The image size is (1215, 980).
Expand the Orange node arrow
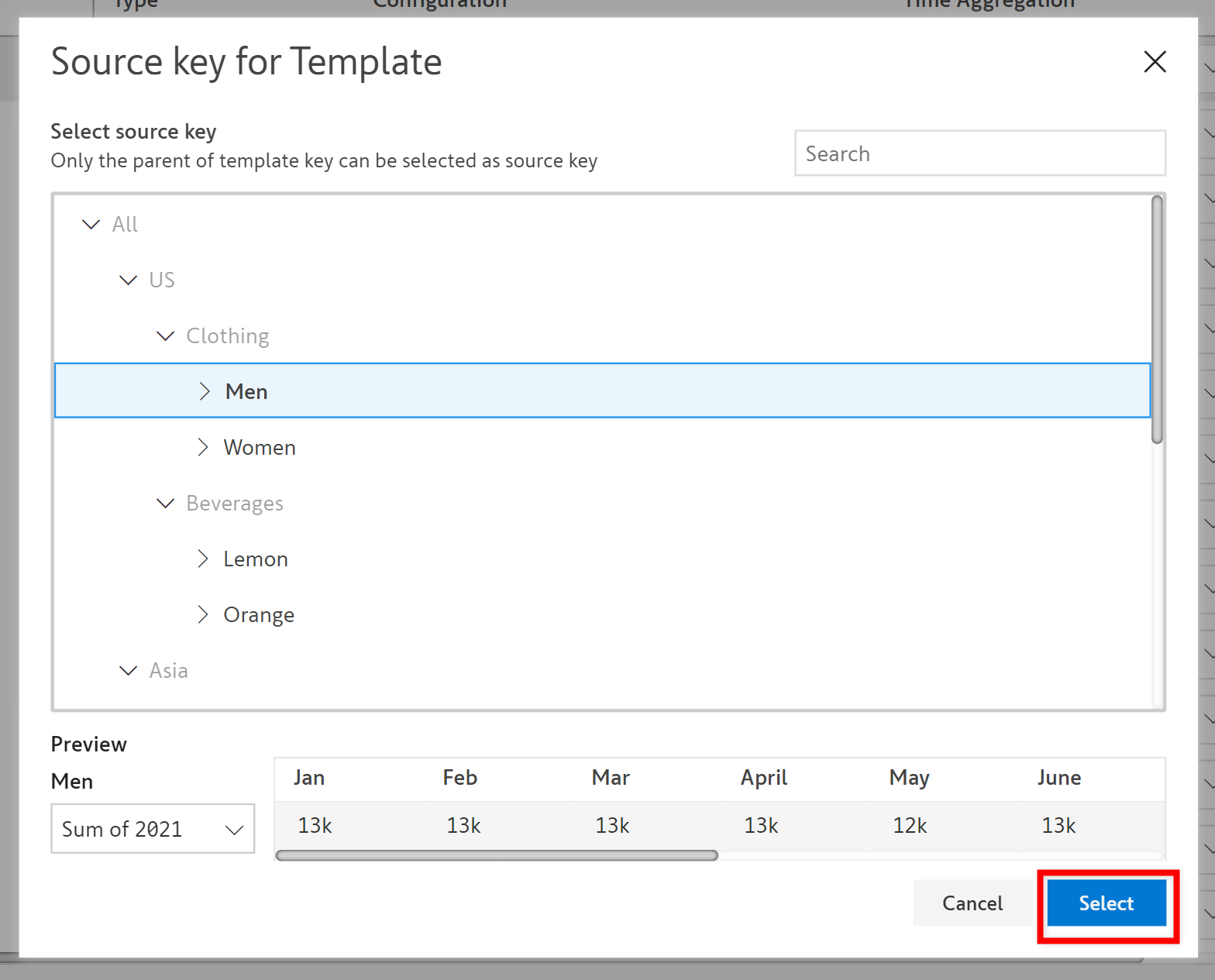[x=203, y=615]
